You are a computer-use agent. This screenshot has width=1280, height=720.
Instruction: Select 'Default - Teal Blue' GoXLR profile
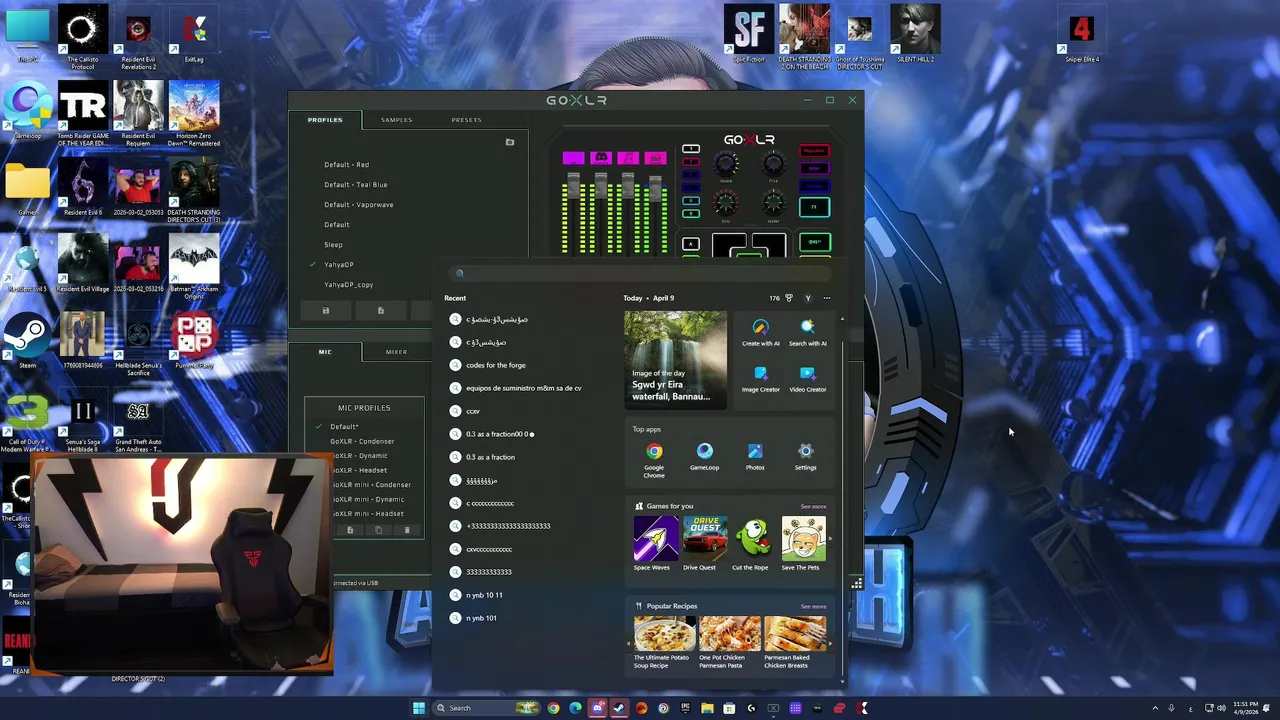point(355,185)
